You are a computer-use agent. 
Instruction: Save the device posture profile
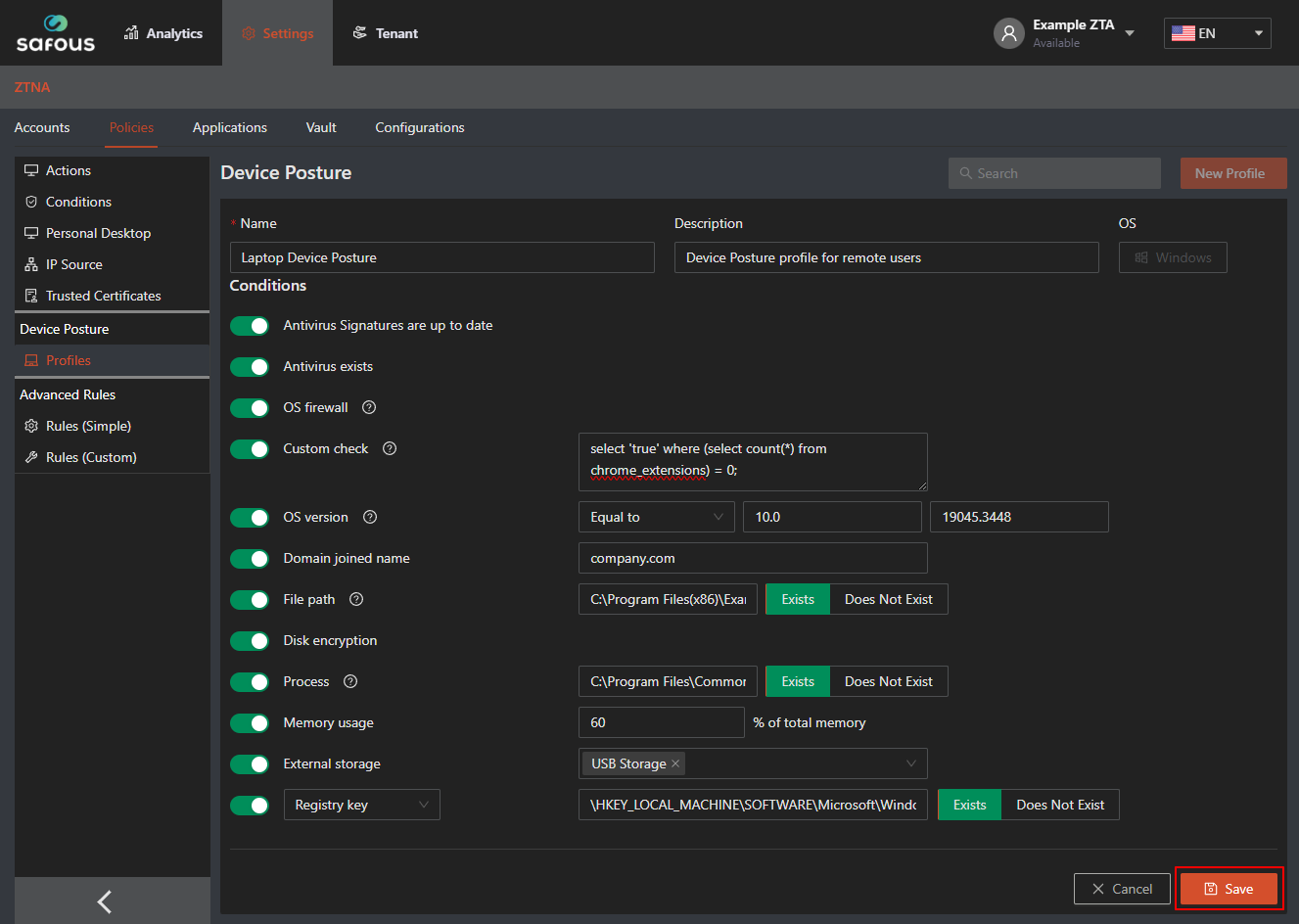[x=1229, y=889]
